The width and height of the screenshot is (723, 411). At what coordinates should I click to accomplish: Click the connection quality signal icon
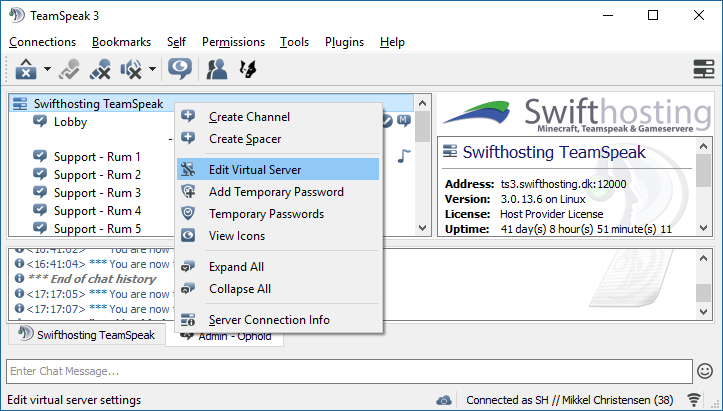pos(694,399)
